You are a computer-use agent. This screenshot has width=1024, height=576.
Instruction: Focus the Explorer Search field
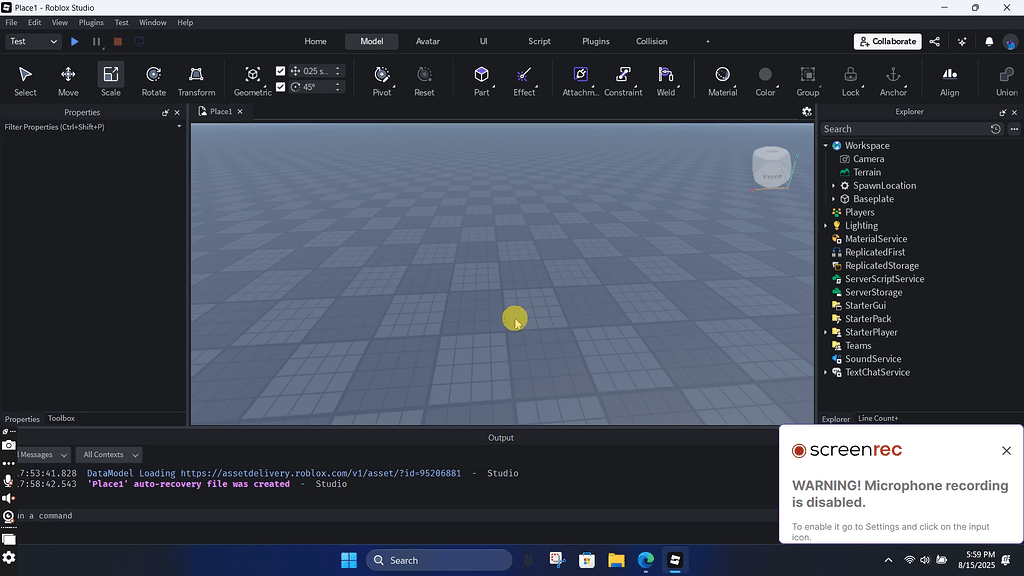903,129
